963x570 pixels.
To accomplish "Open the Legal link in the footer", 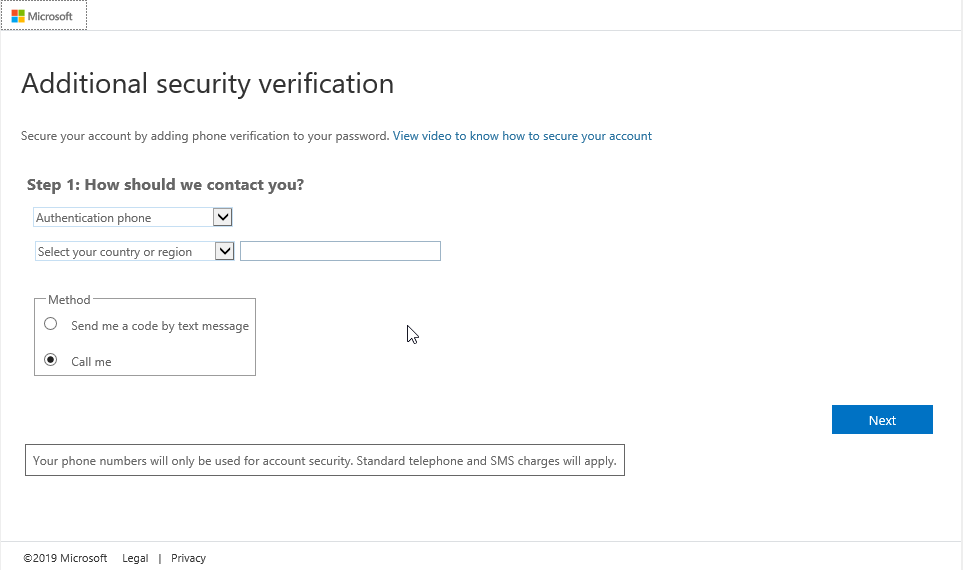I will tap(135, 558).
